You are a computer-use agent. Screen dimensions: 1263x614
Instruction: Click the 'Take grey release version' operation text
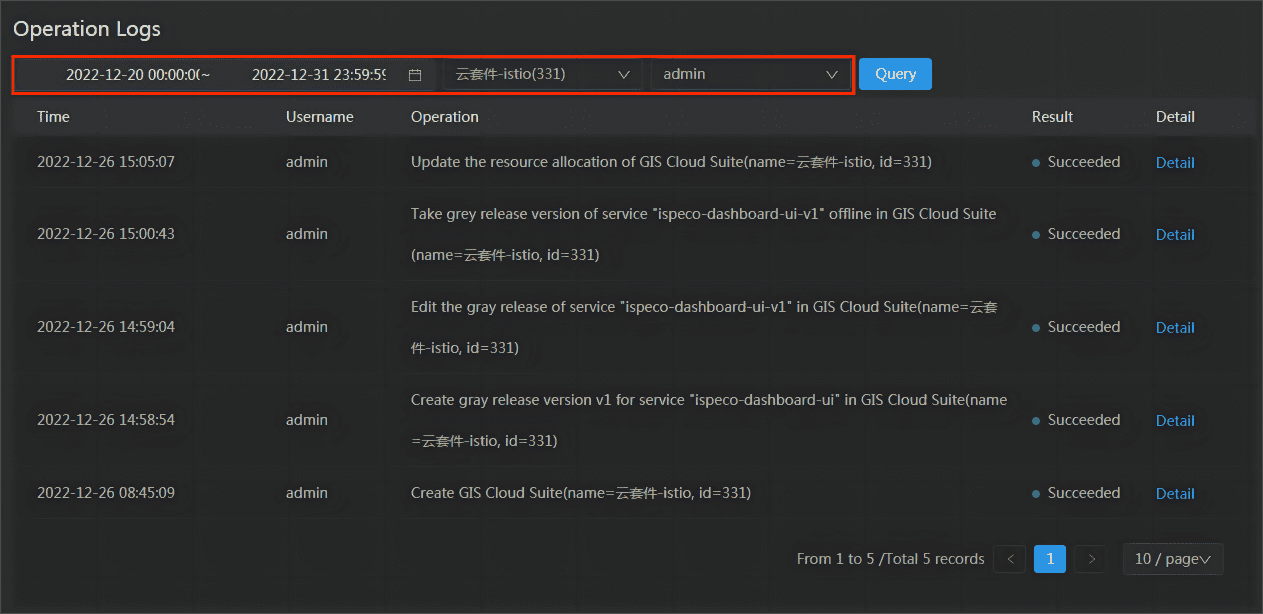[704, 234]
